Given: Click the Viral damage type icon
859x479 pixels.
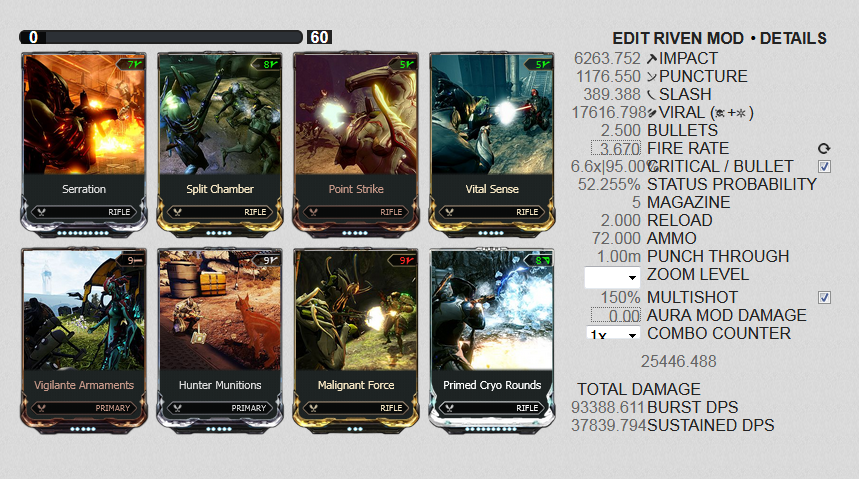Looking at the screenshot, I should pyautogui.click(x=652, y=113).
